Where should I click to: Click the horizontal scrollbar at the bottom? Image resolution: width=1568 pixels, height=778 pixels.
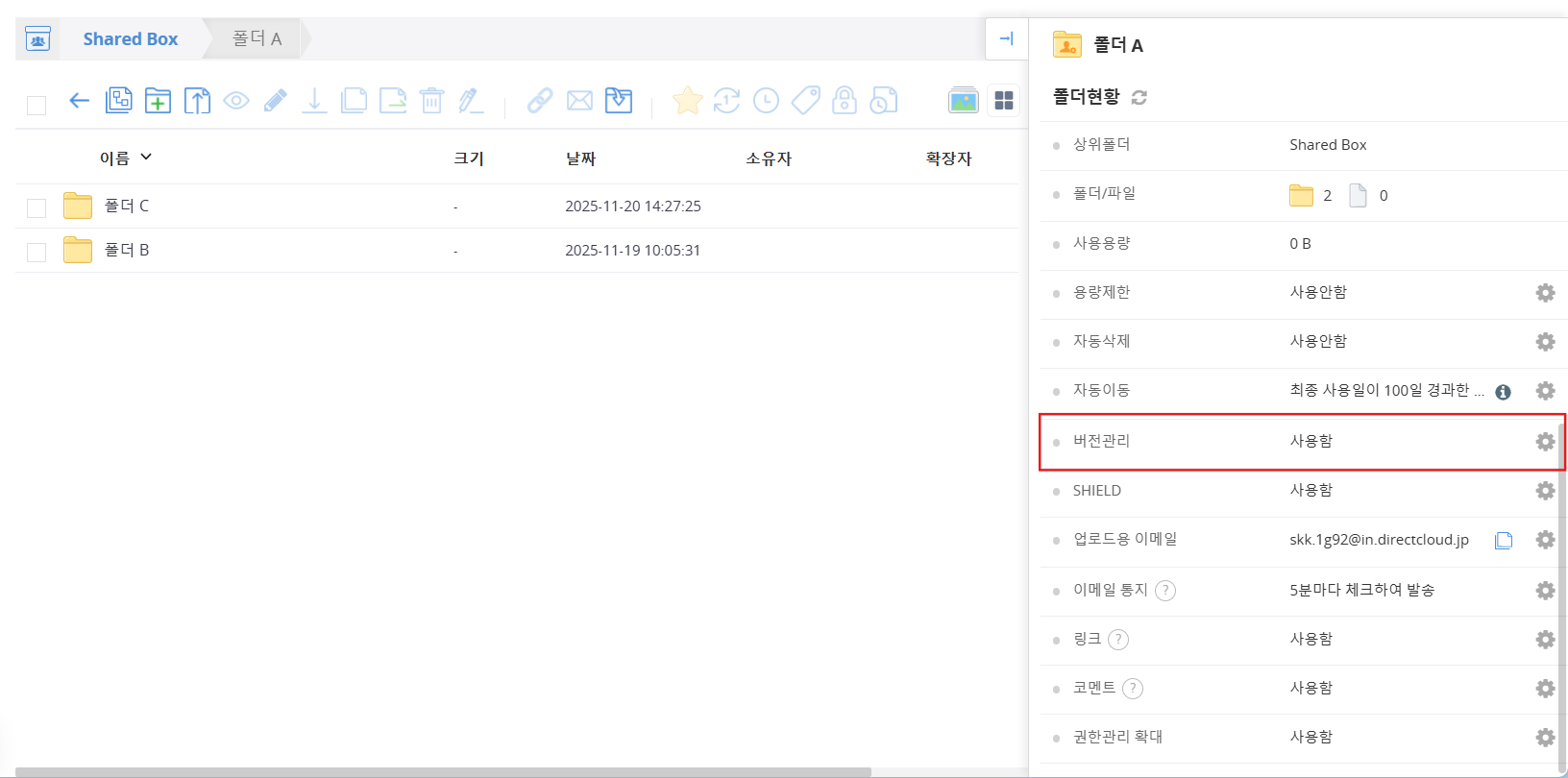[x=442, y=772]
